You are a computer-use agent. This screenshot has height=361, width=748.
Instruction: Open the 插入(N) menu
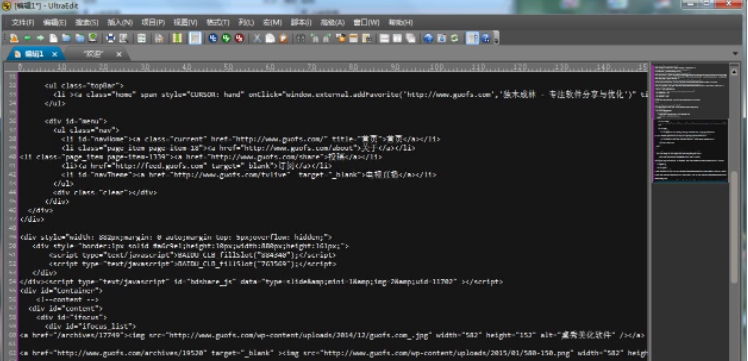coord(120,22)
